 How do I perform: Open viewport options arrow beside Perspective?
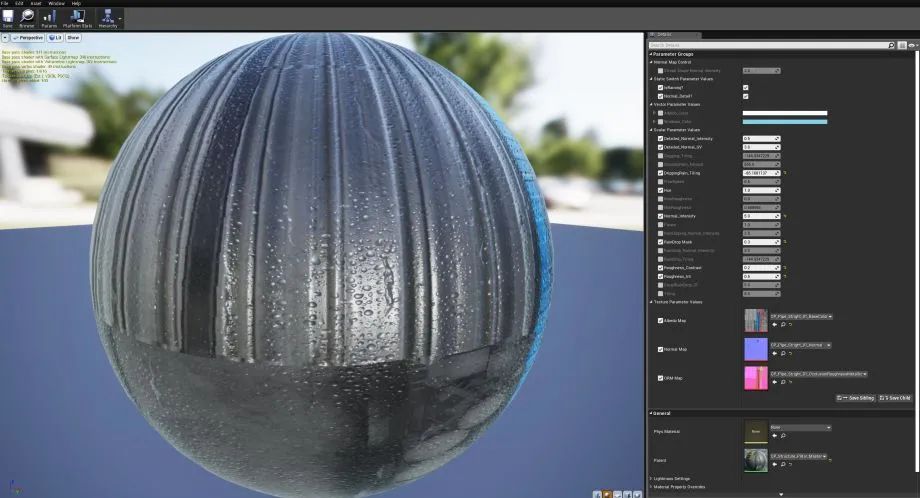[5, 38]
